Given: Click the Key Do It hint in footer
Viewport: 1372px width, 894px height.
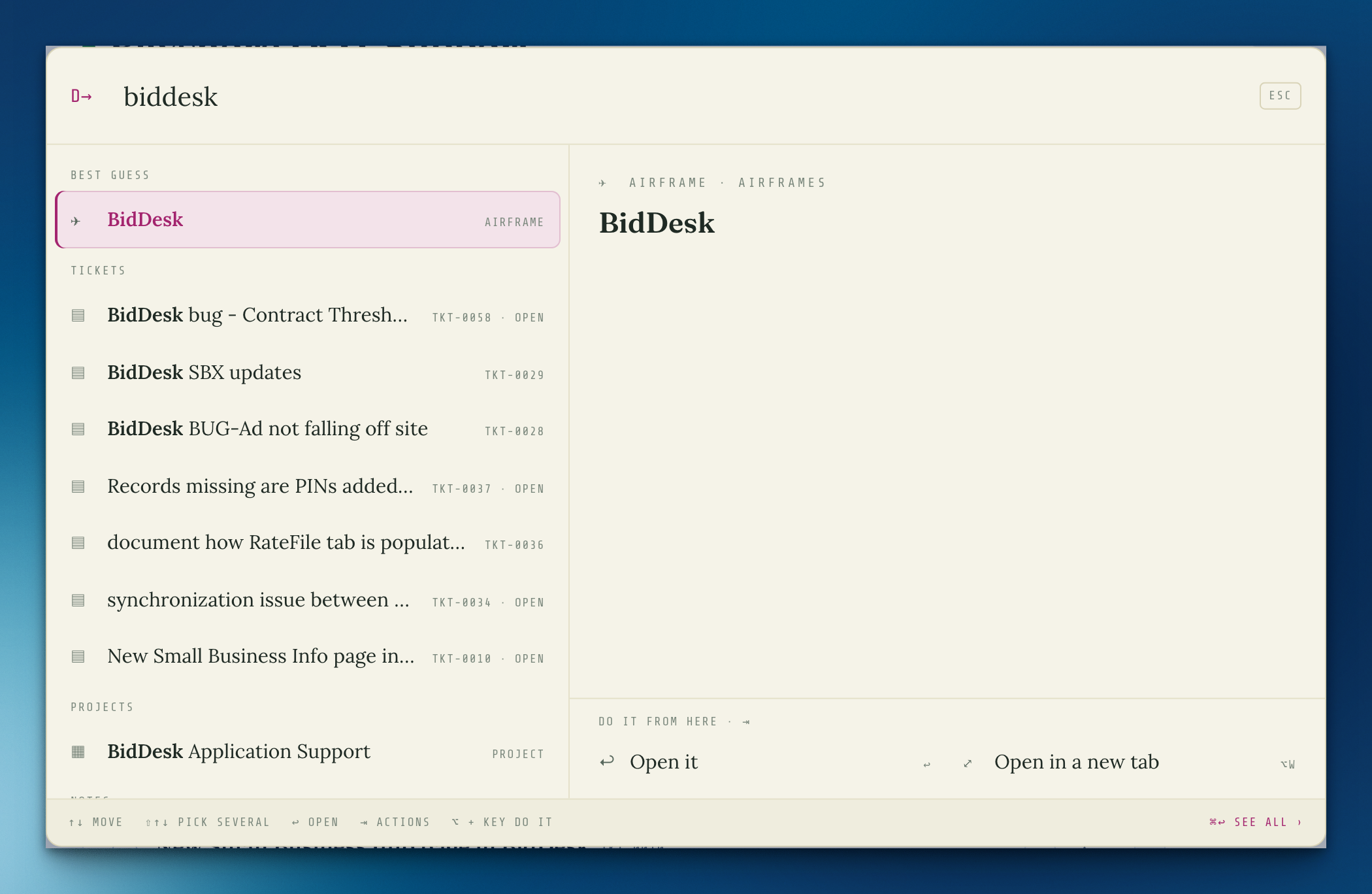Looking at the screenshot, I should pos(502,822).
